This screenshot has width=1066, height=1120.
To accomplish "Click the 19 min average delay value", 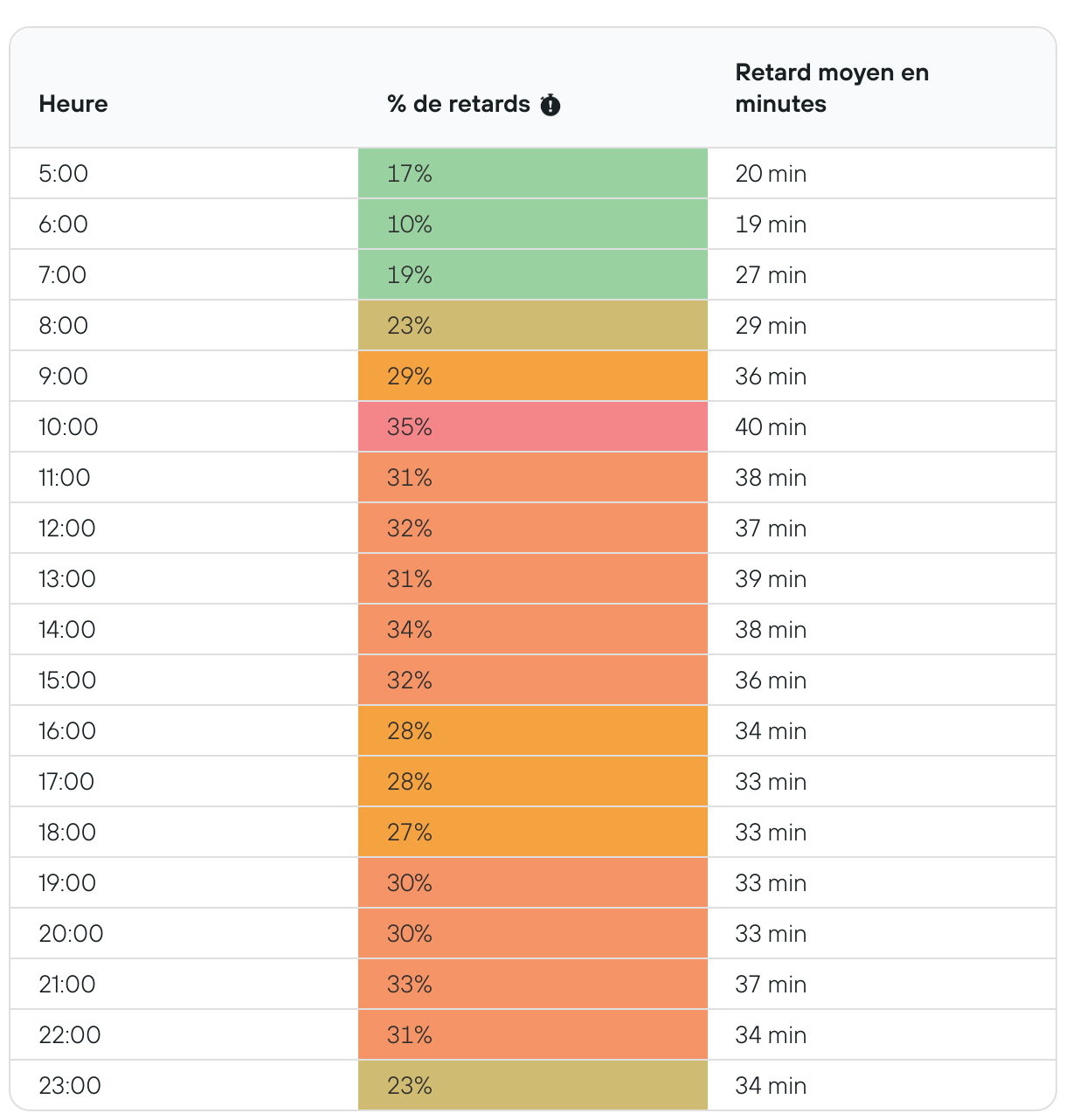I will click(771, 225).
